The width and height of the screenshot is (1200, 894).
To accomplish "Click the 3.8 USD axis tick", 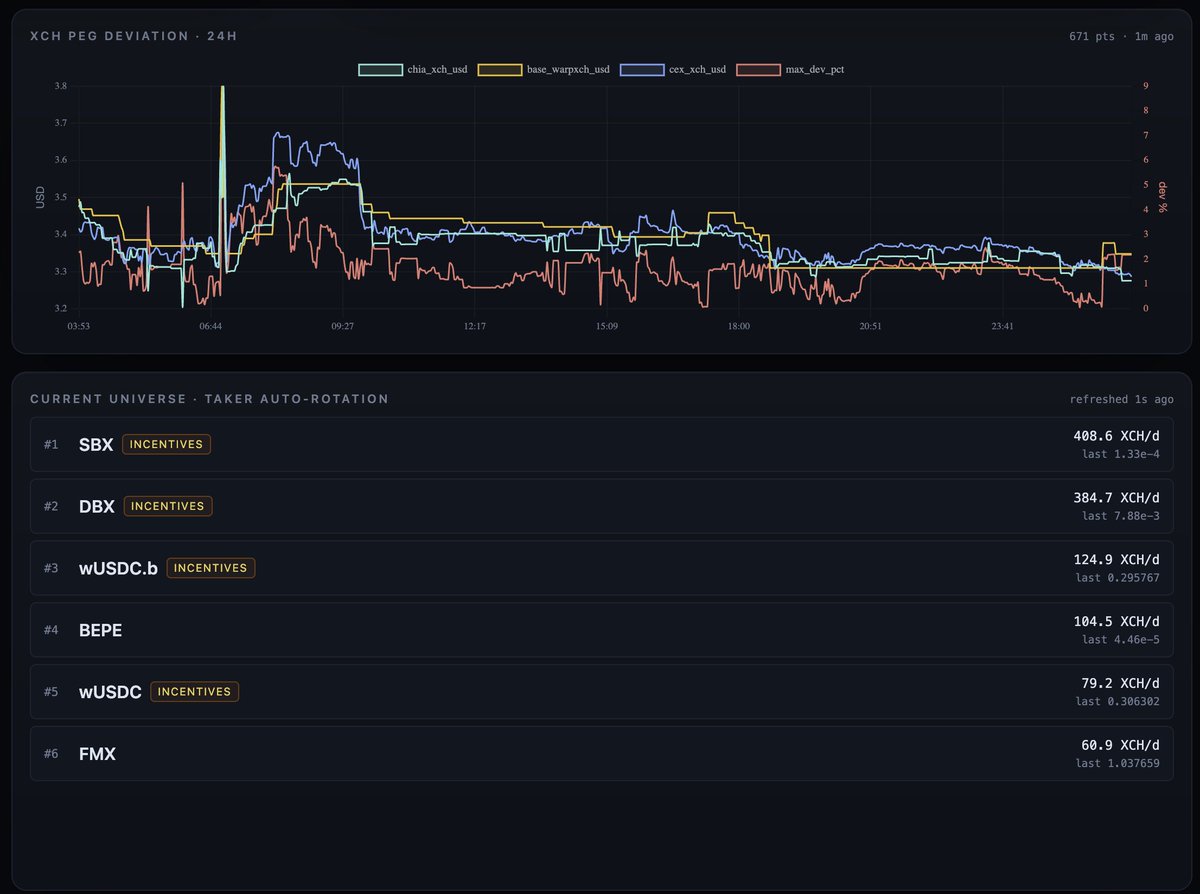I will pos(61,87).
